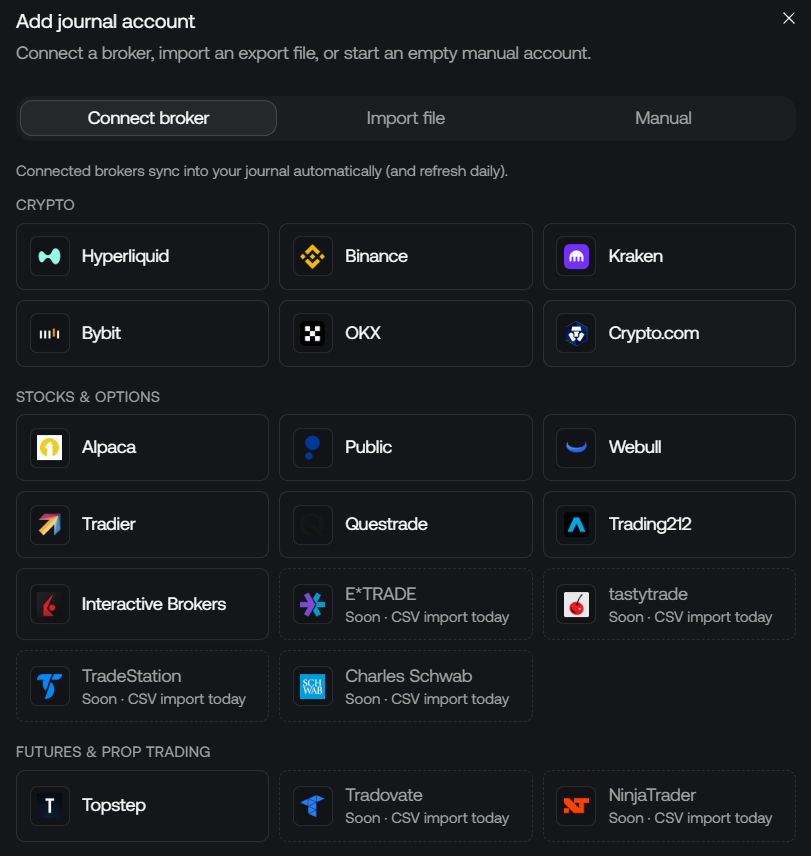Switch to the Import file tab
This screenshot has width=811, height=856.
[x=406, y=118]
